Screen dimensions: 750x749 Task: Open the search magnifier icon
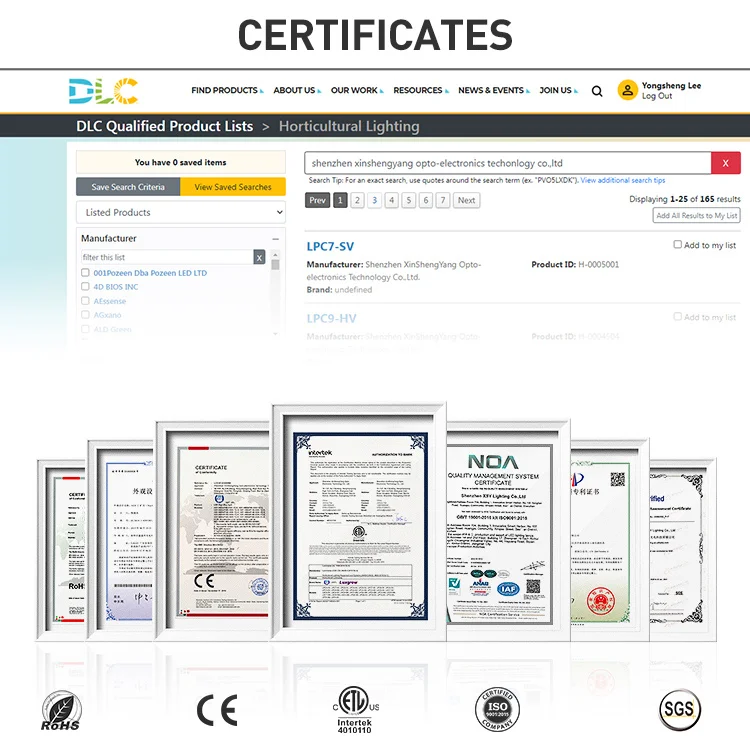pyautogui.click(x=596, y=91)
